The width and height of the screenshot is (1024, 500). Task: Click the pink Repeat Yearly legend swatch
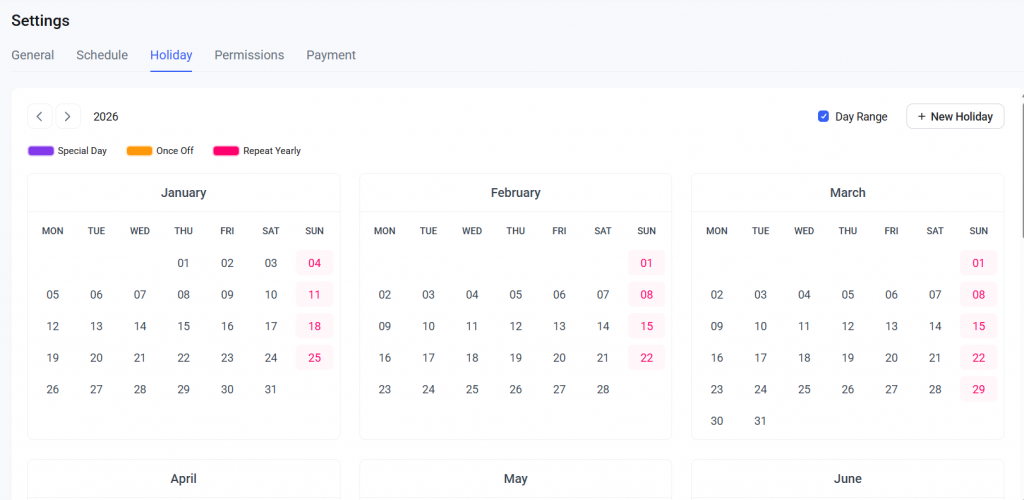[226, 151]
